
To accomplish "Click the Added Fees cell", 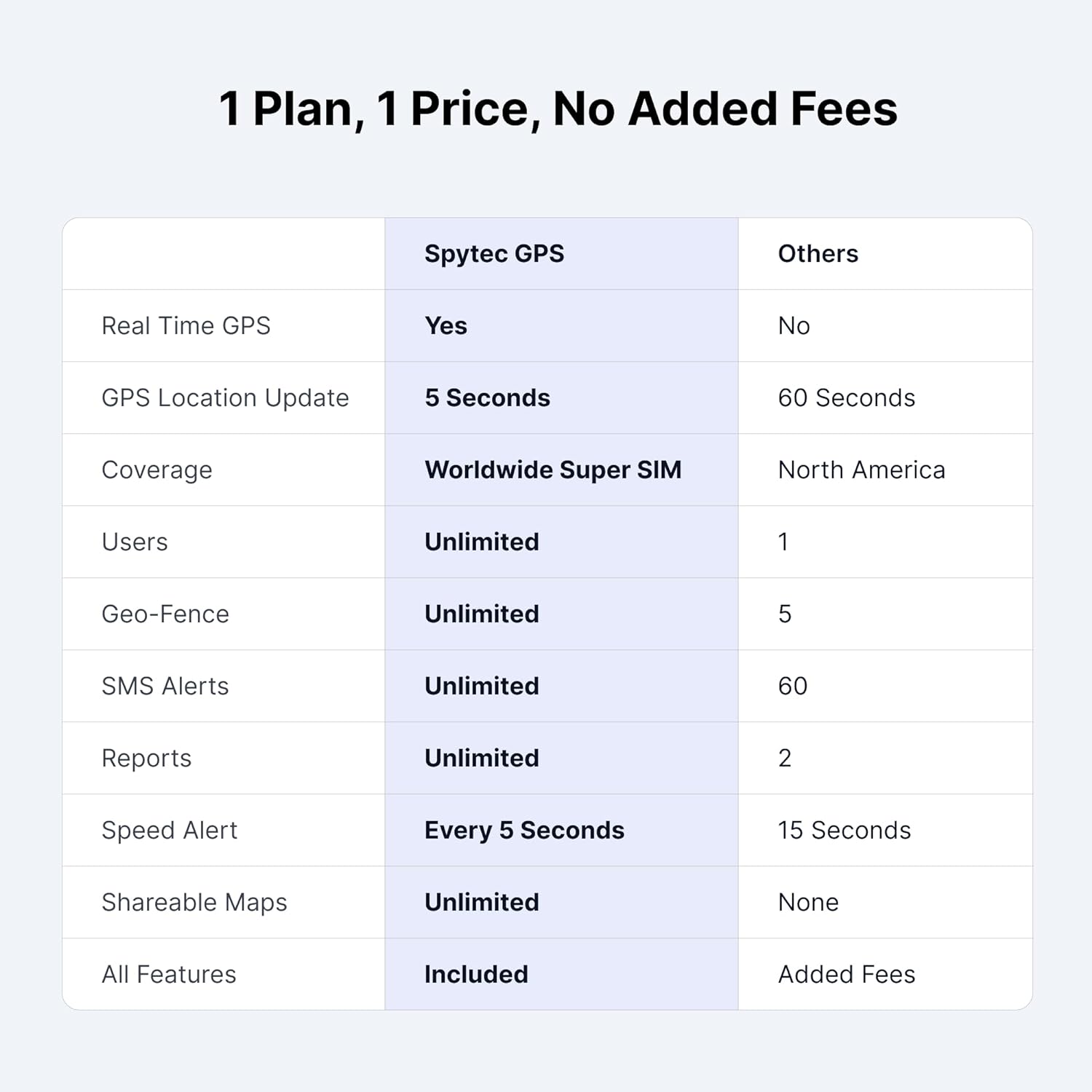I will click(x=847, y=974).
